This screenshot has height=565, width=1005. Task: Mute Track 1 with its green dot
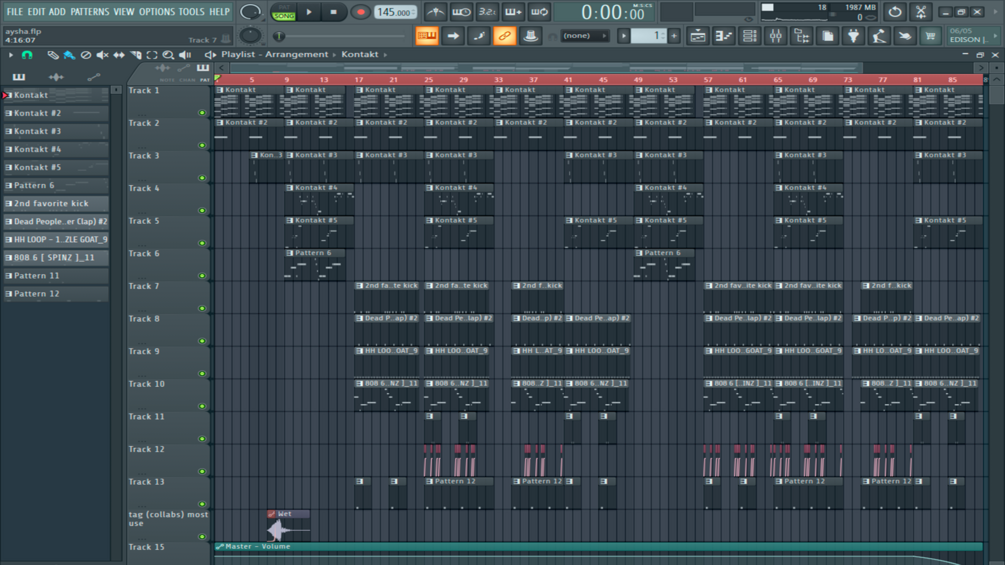[202, 113]
